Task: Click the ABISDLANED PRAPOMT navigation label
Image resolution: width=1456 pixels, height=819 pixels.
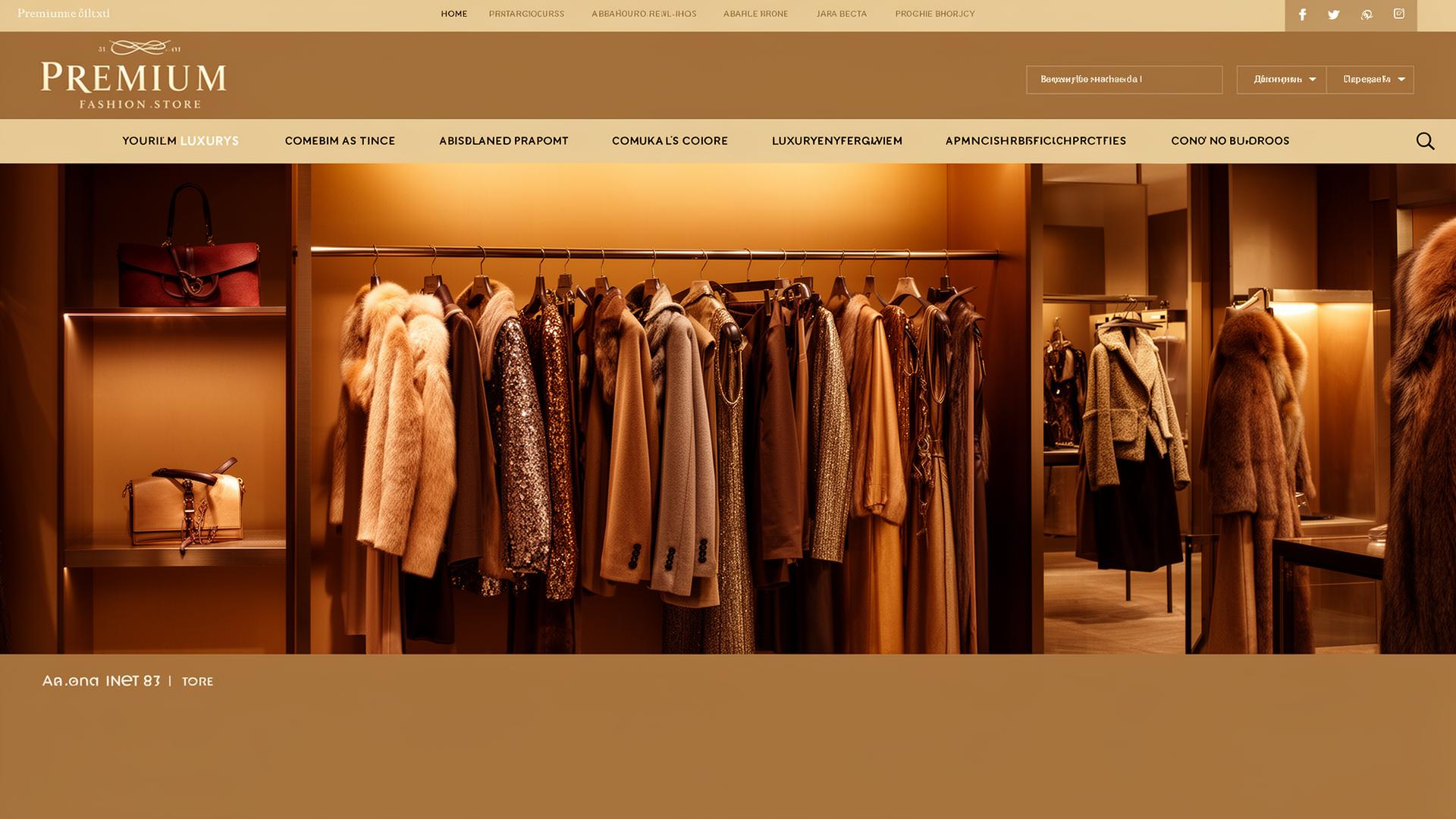Action: [x=504, y=140]
